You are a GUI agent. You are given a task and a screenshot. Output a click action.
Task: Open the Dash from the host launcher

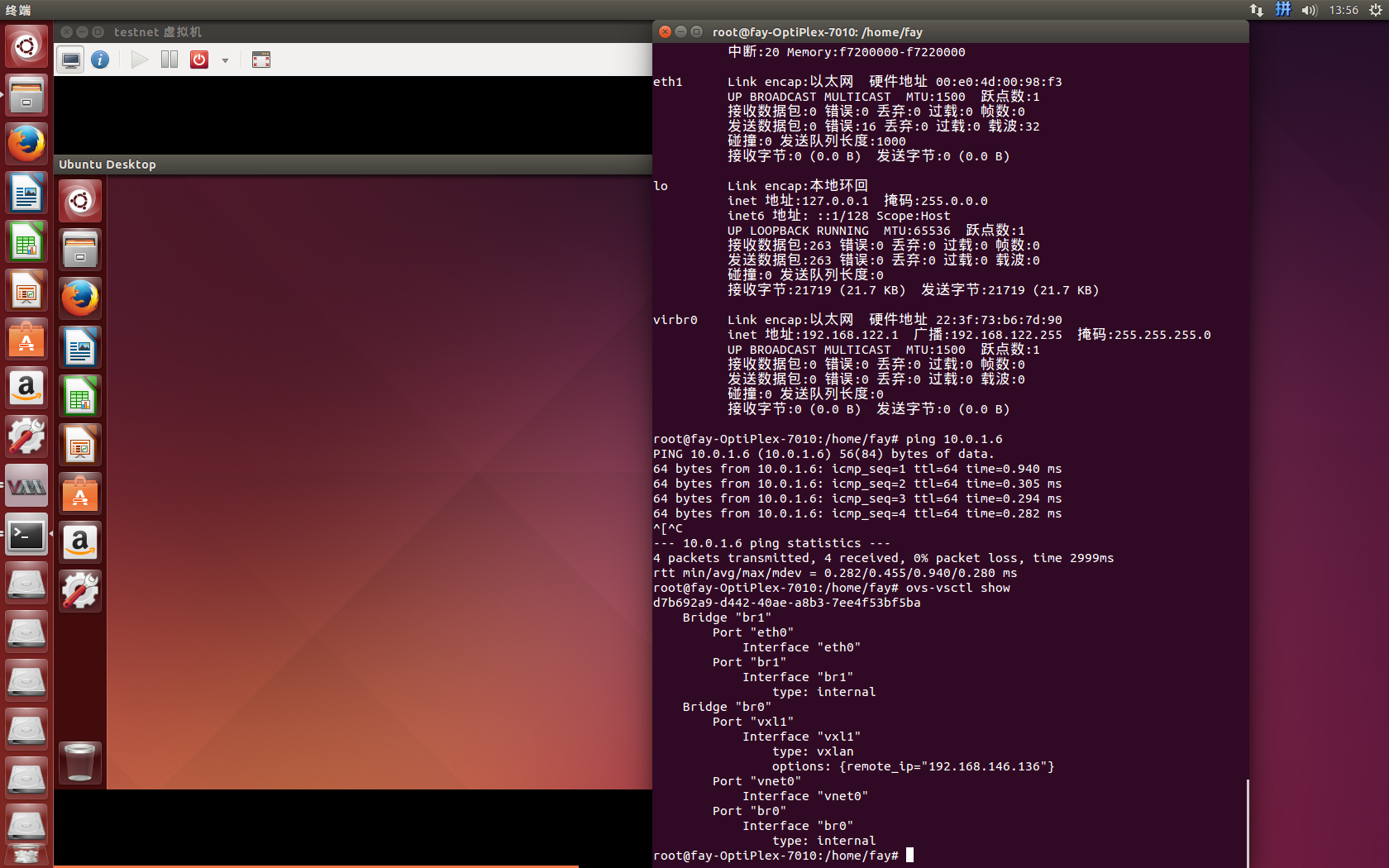(26, 46)
